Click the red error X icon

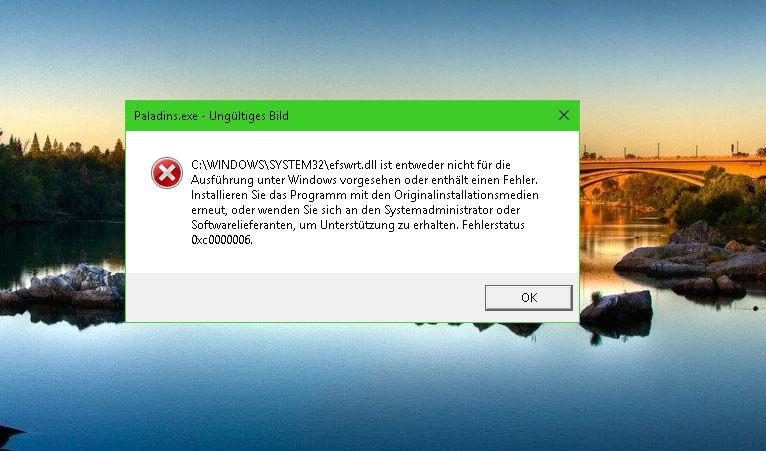click(x=167, y=173)
